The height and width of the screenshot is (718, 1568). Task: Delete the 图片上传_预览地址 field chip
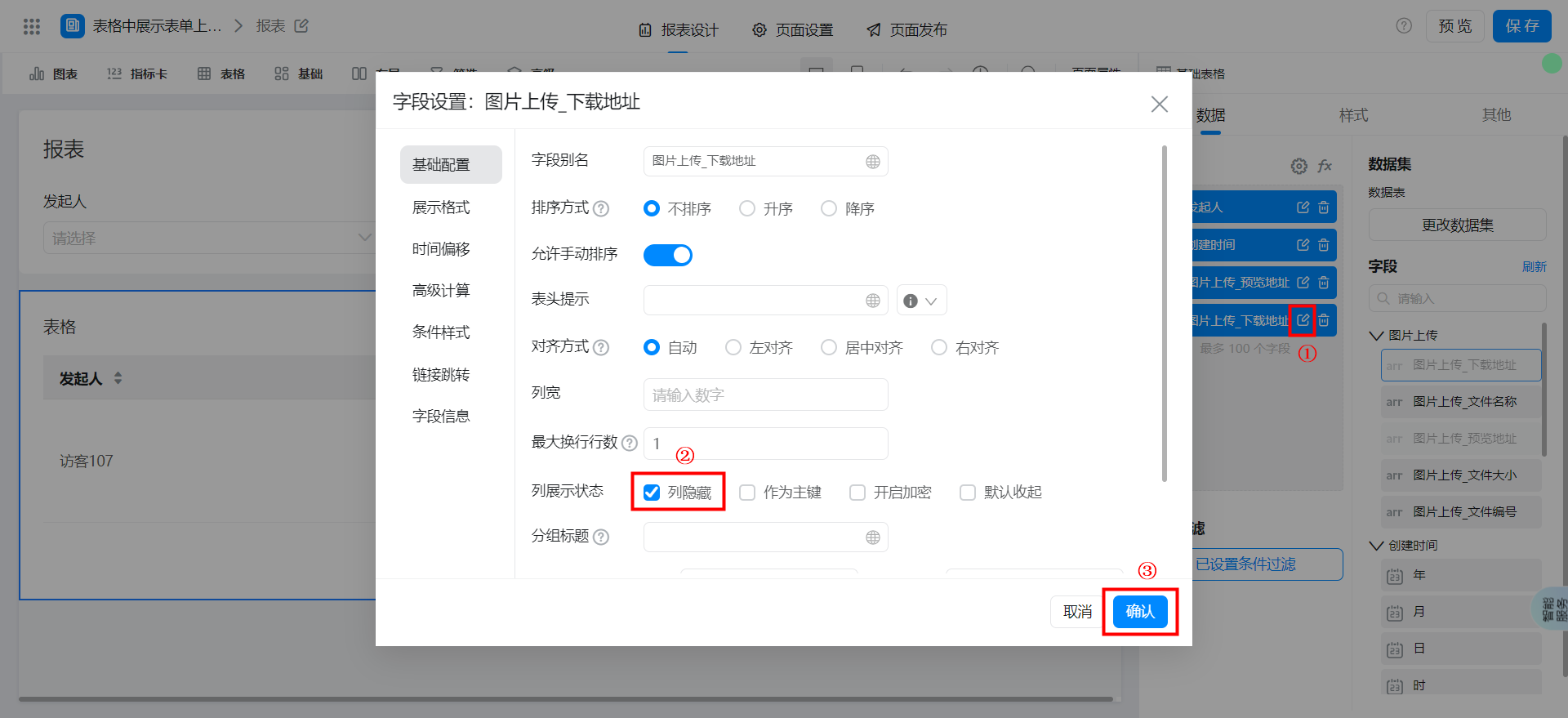pos(1324,283)
